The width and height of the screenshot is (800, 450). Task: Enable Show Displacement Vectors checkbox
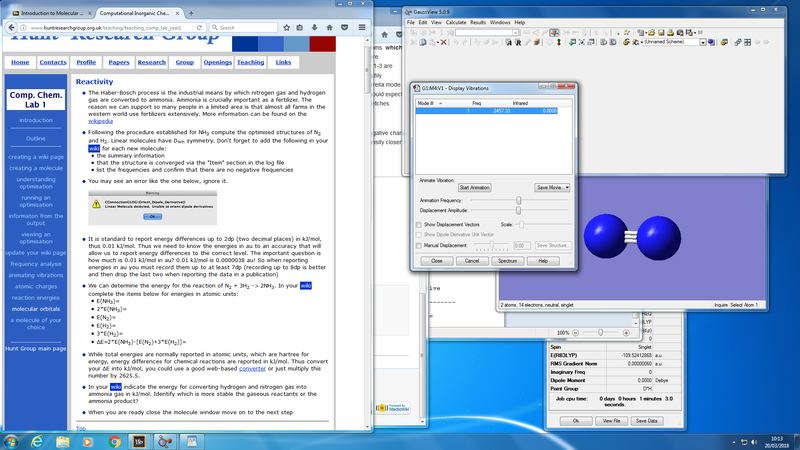419,224
